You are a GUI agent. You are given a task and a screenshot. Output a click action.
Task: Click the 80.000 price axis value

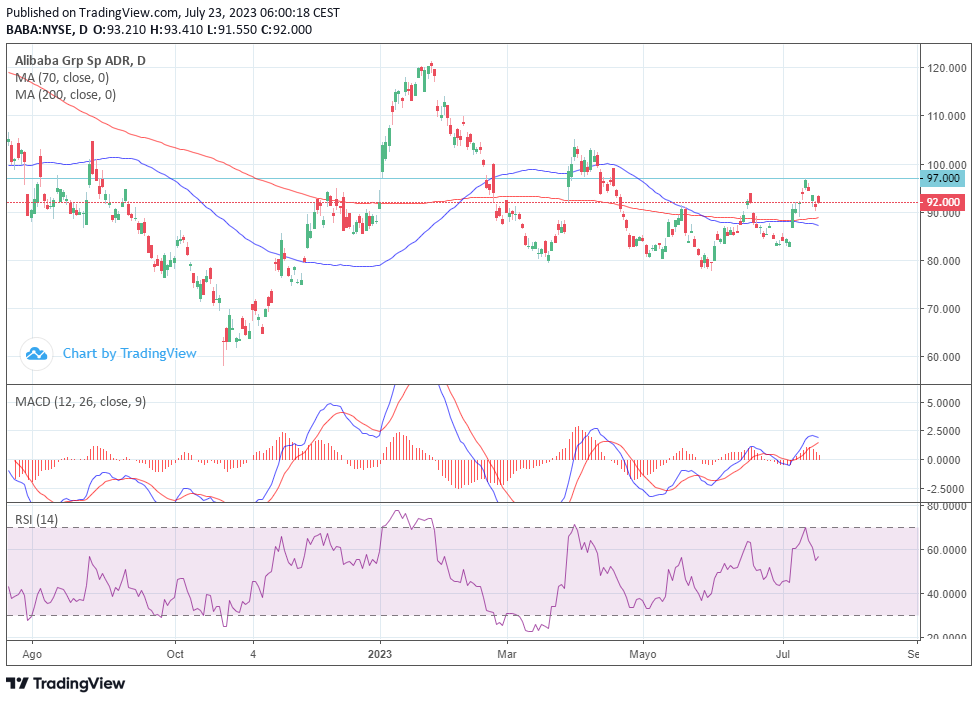(x=946, y=261)
